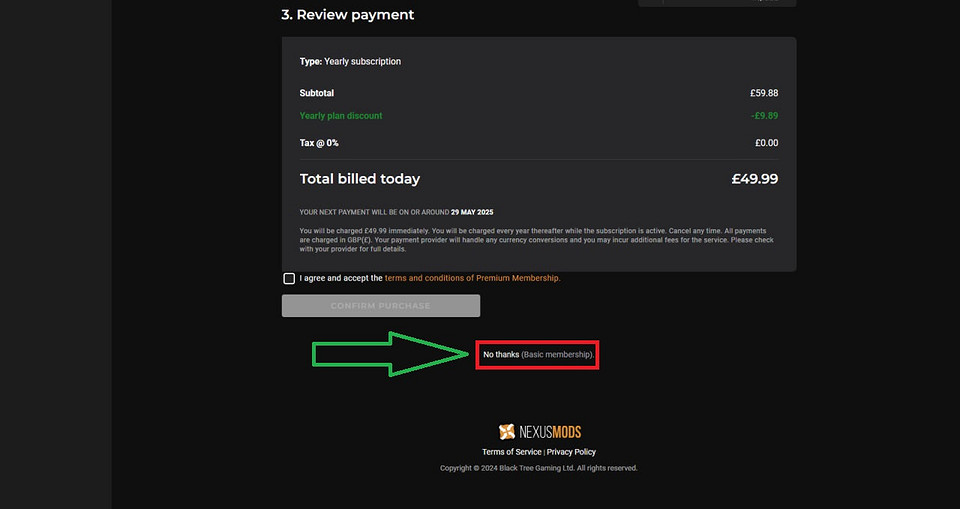Open the Privacy Policy link
This screenshot has width=960, height=509.
pyautogui.click(x=571, y=452)
